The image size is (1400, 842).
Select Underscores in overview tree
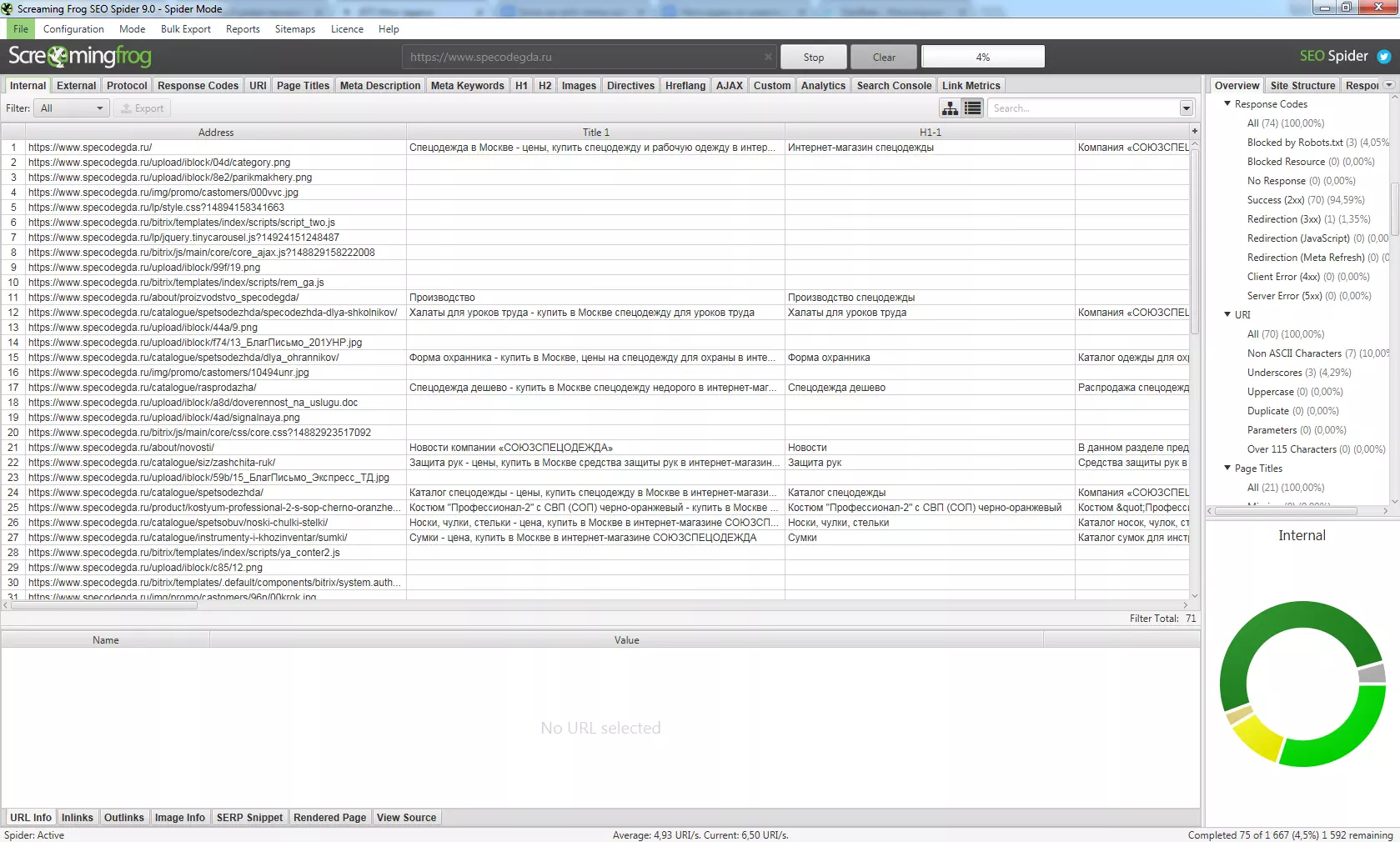click(1299, 373)
